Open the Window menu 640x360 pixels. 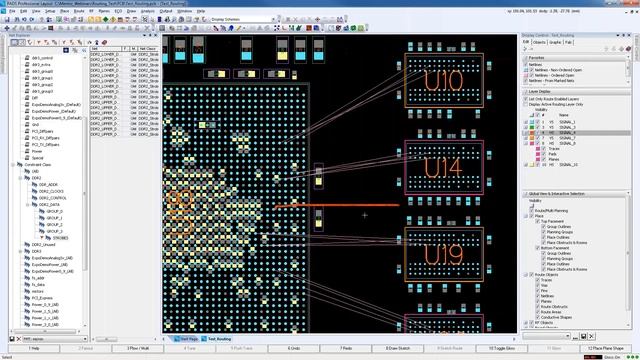pyautogui.click(x=184, y=11)
